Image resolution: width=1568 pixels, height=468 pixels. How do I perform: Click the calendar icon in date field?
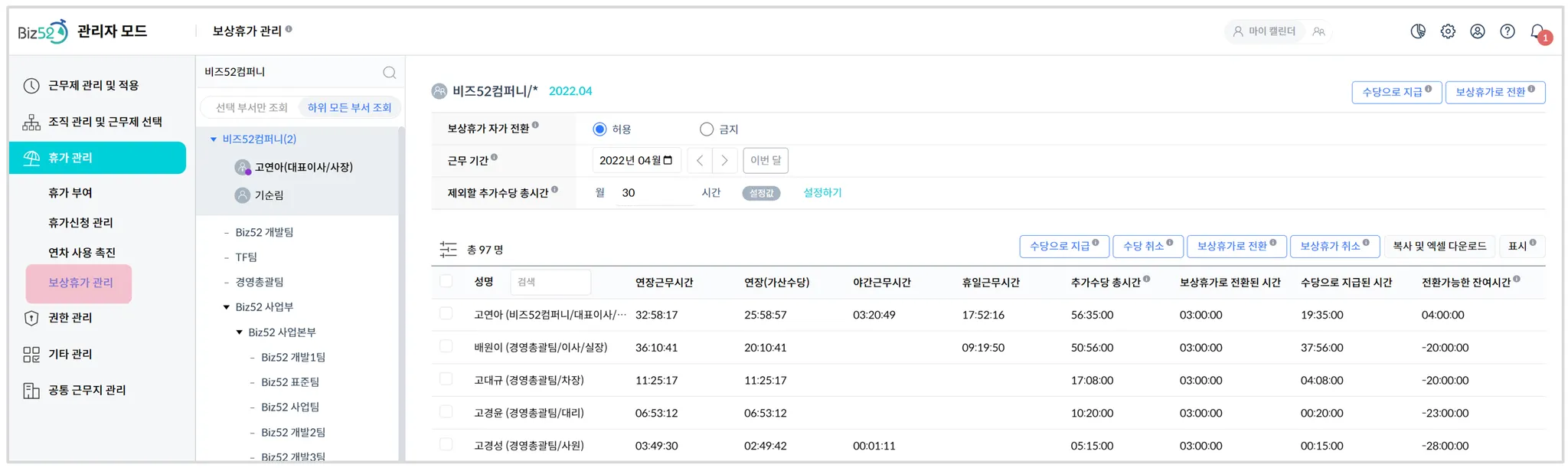tap(668, 160)
